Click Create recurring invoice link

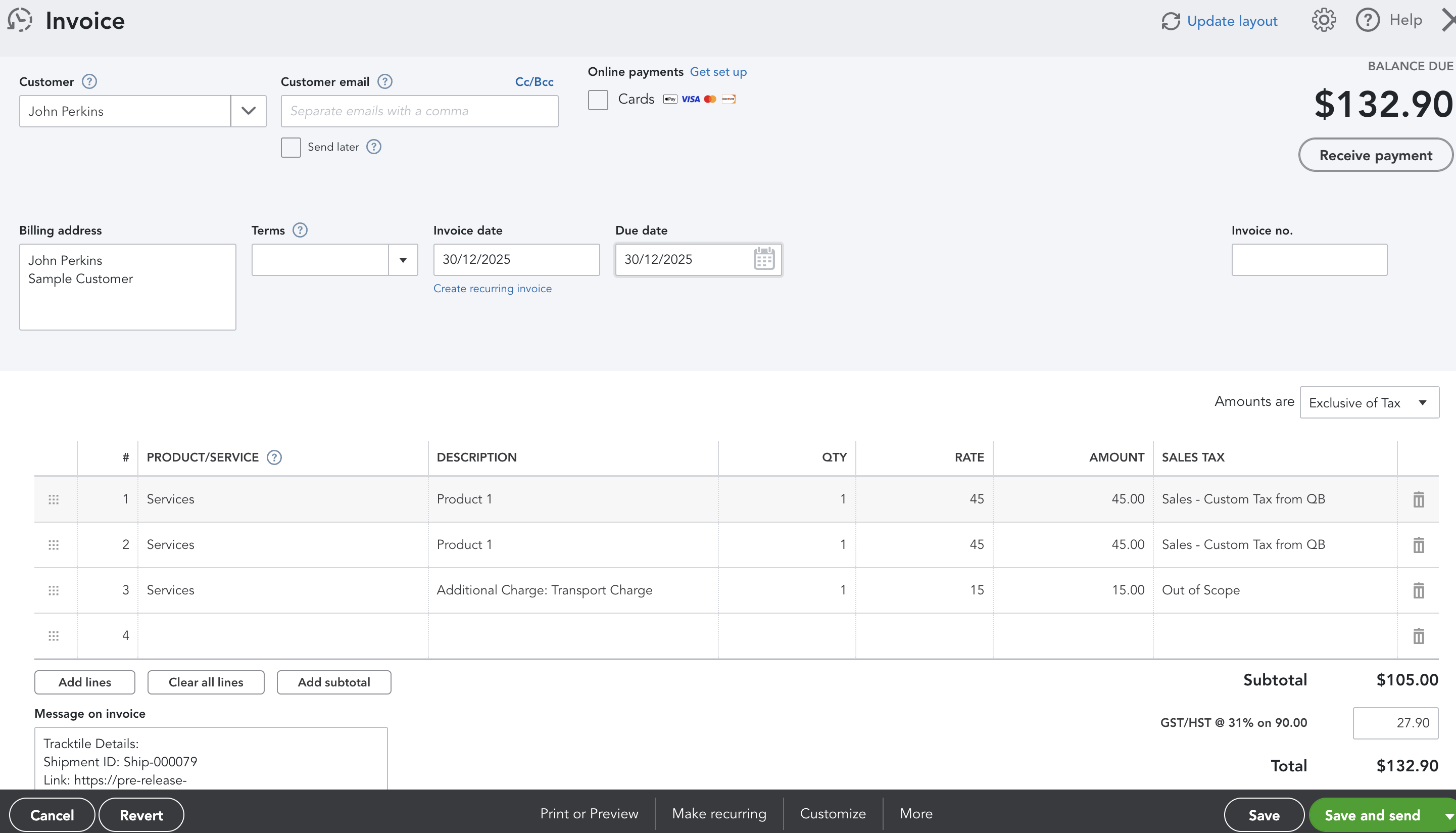click(492, 288)
